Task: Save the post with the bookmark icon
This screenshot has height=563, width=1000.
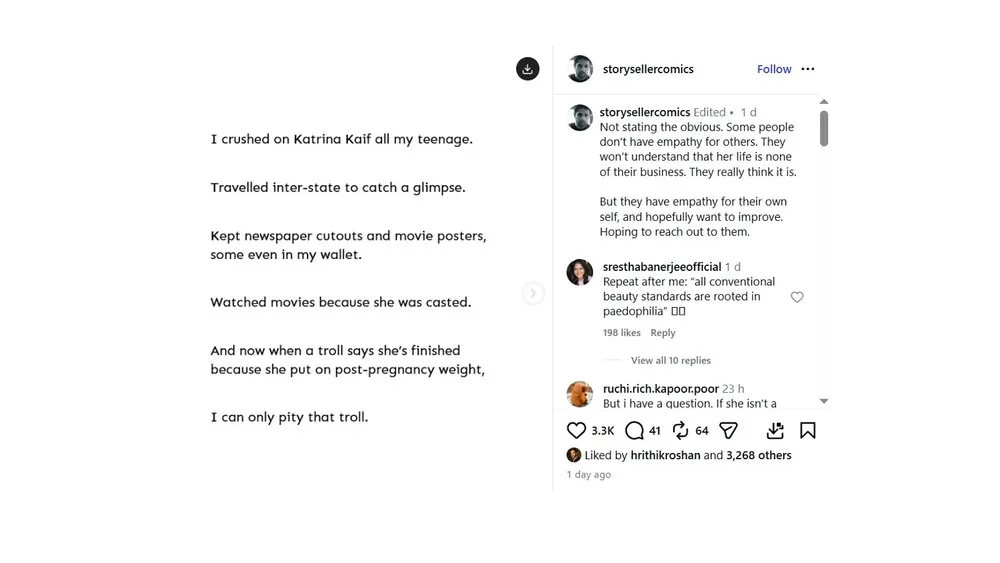Action: pos(807,430)
